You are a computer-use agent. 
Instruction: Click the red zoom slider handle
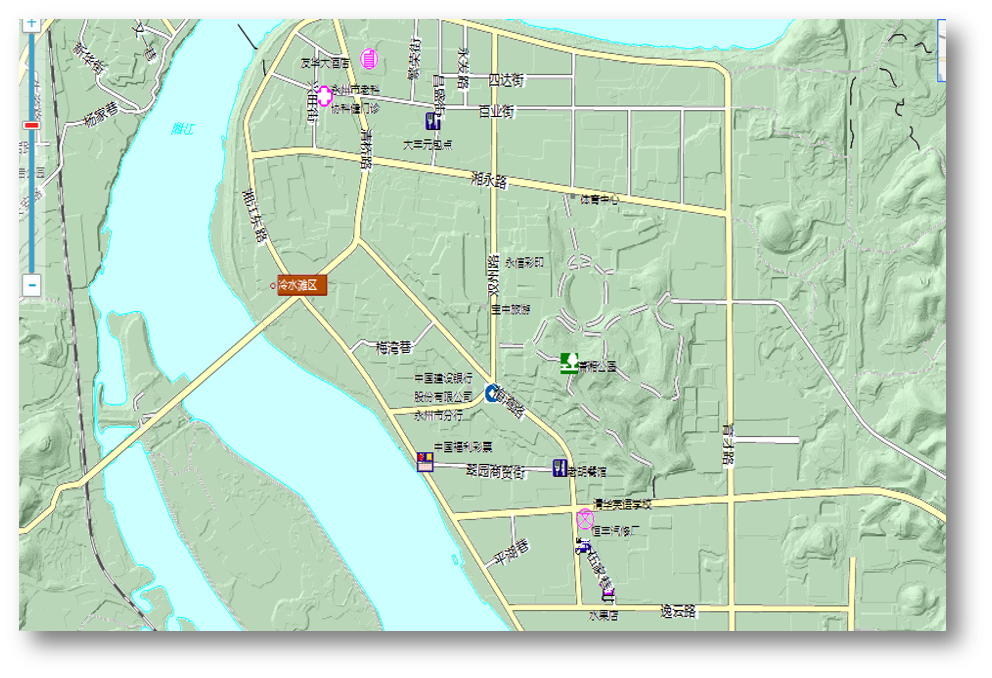point(32,125)
